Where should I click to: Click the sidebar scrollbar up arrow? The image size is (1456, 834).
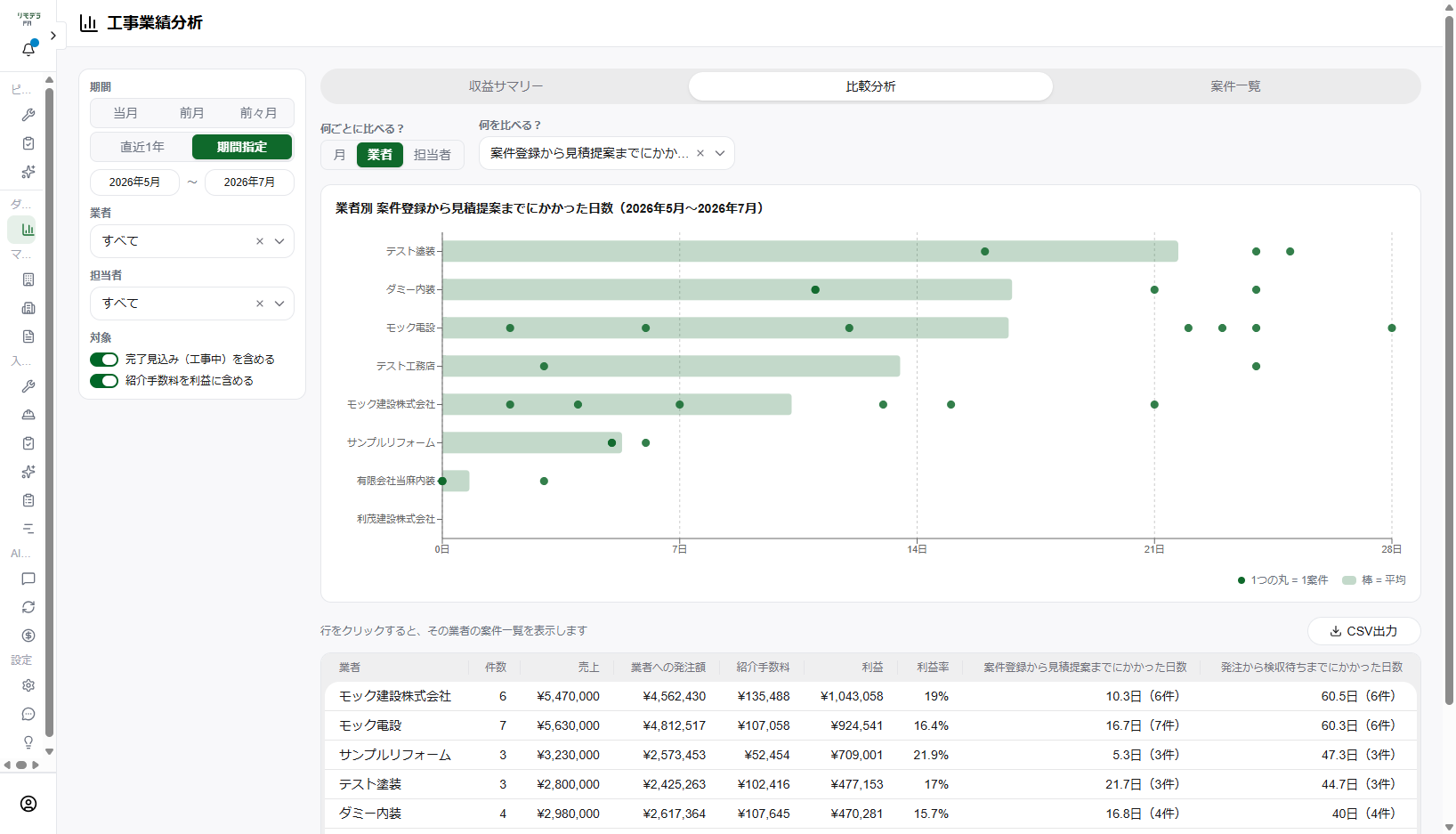(49, 80)
